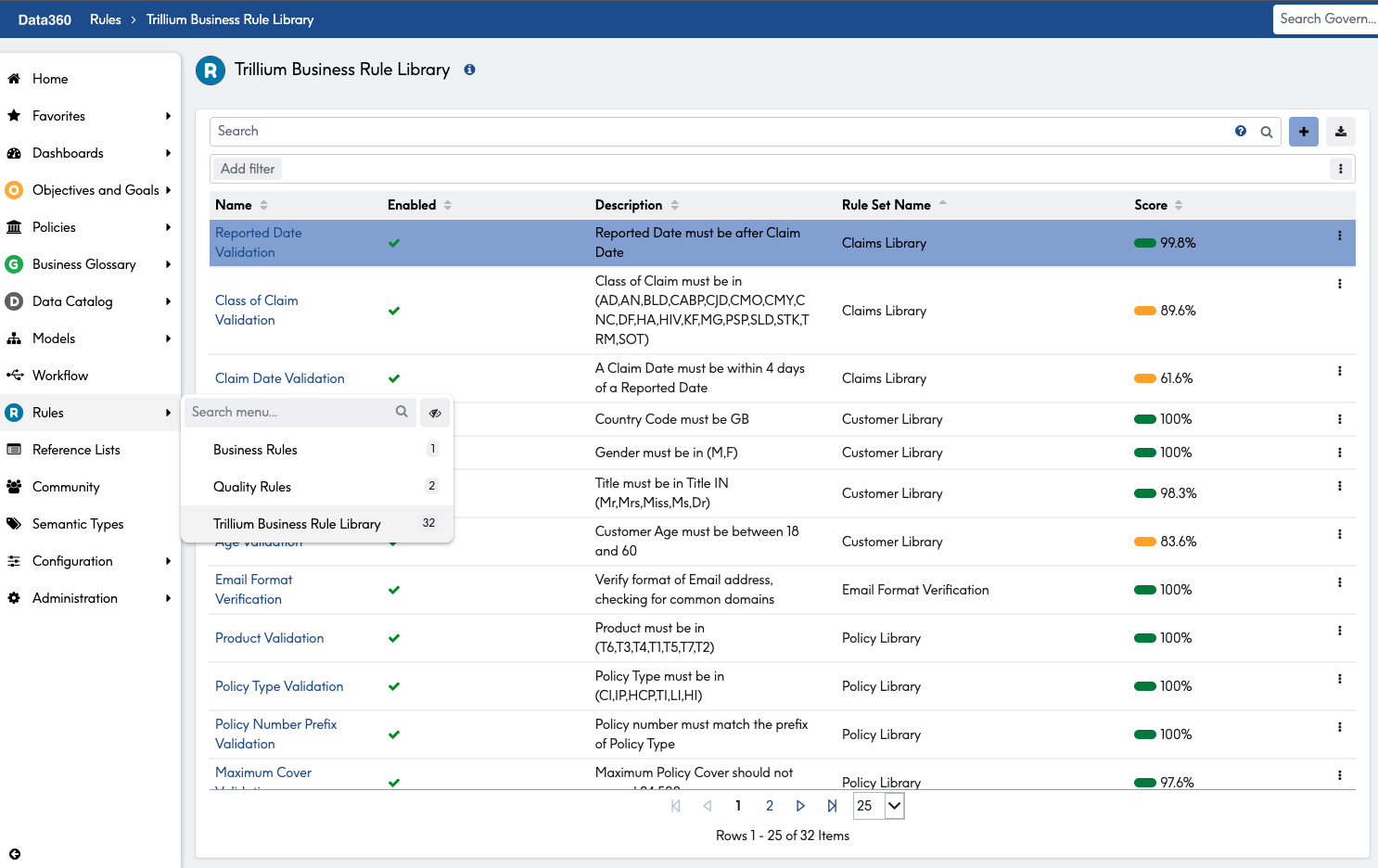Expand the Policies submenu arrow
Image resolution: width=1378 pixels, height=868 pixels.
(168, 227)
